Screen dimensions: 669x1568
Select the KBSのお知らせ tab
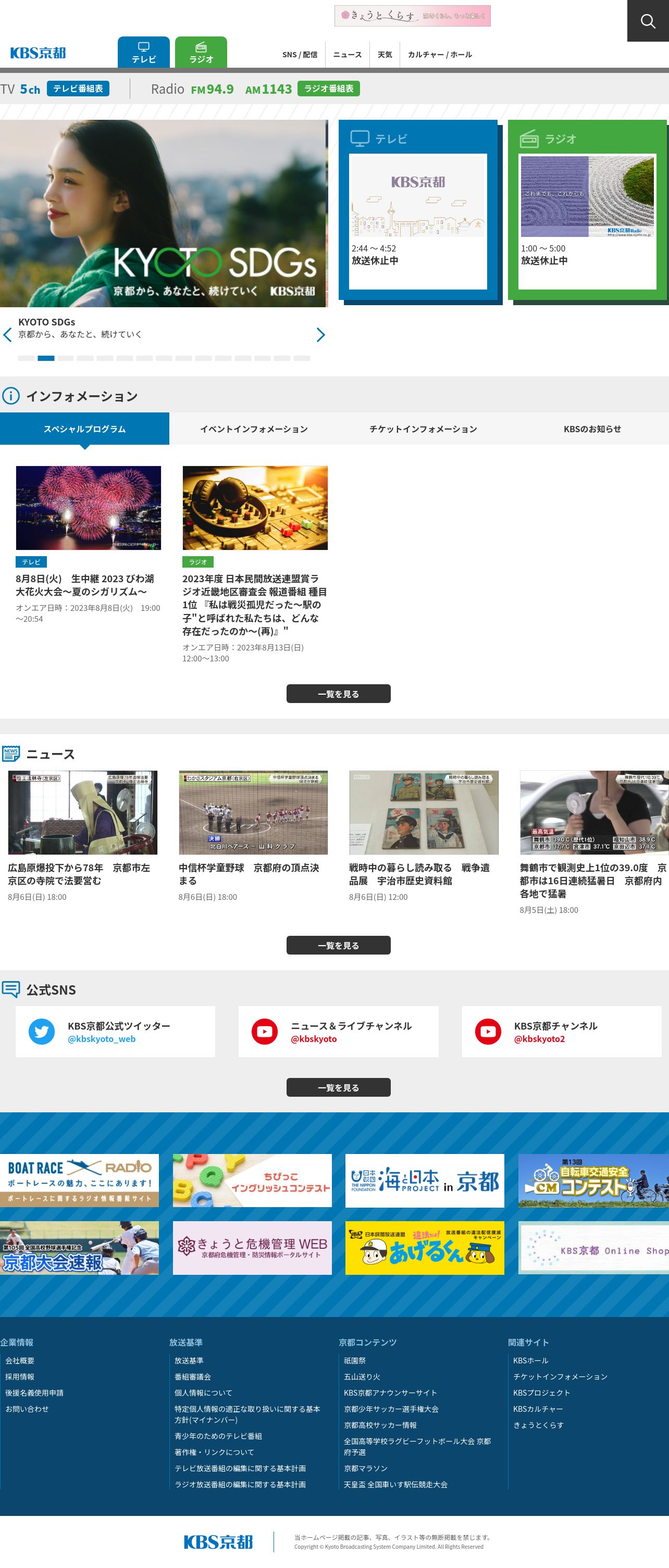592,429
